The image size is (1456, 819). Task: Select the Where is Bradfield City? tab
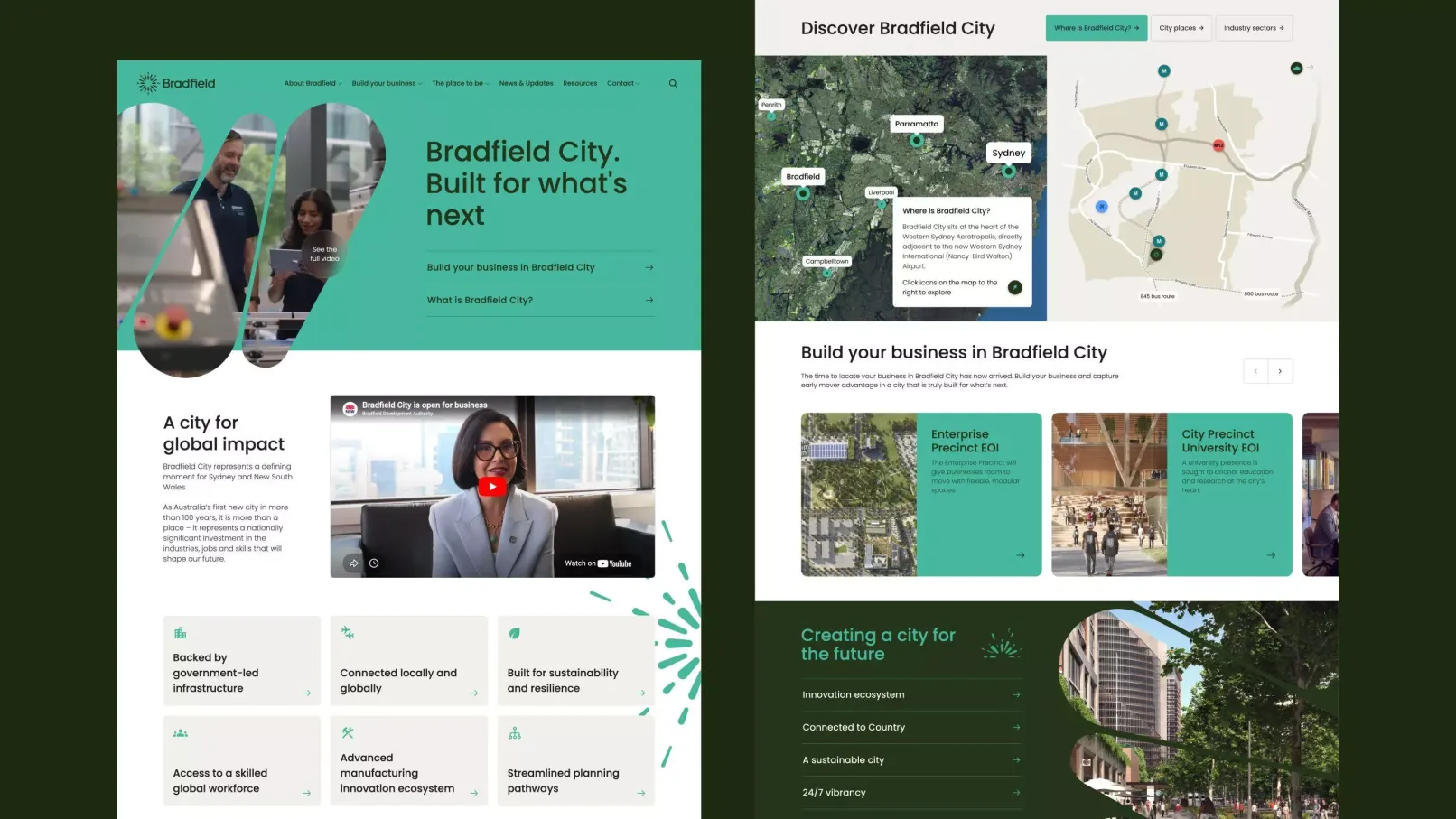coord(1097,28)
